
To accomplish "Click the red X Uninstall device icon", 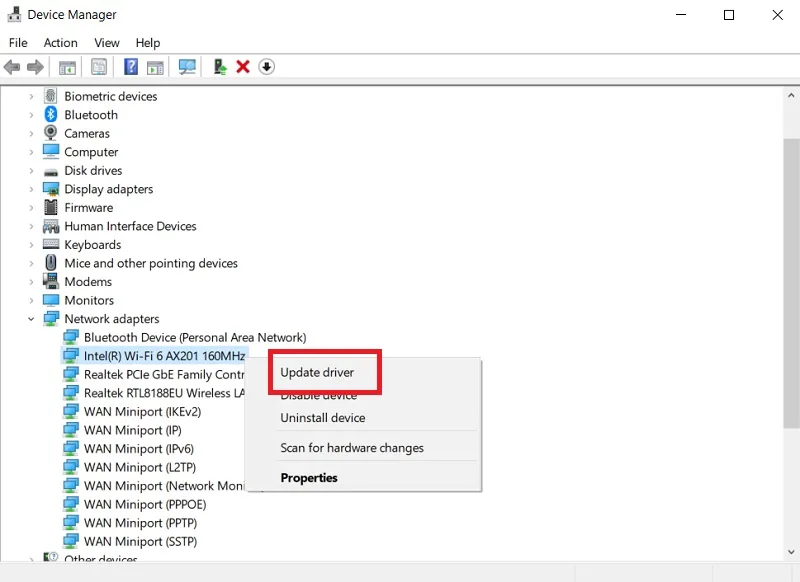I will click(243, 67).
